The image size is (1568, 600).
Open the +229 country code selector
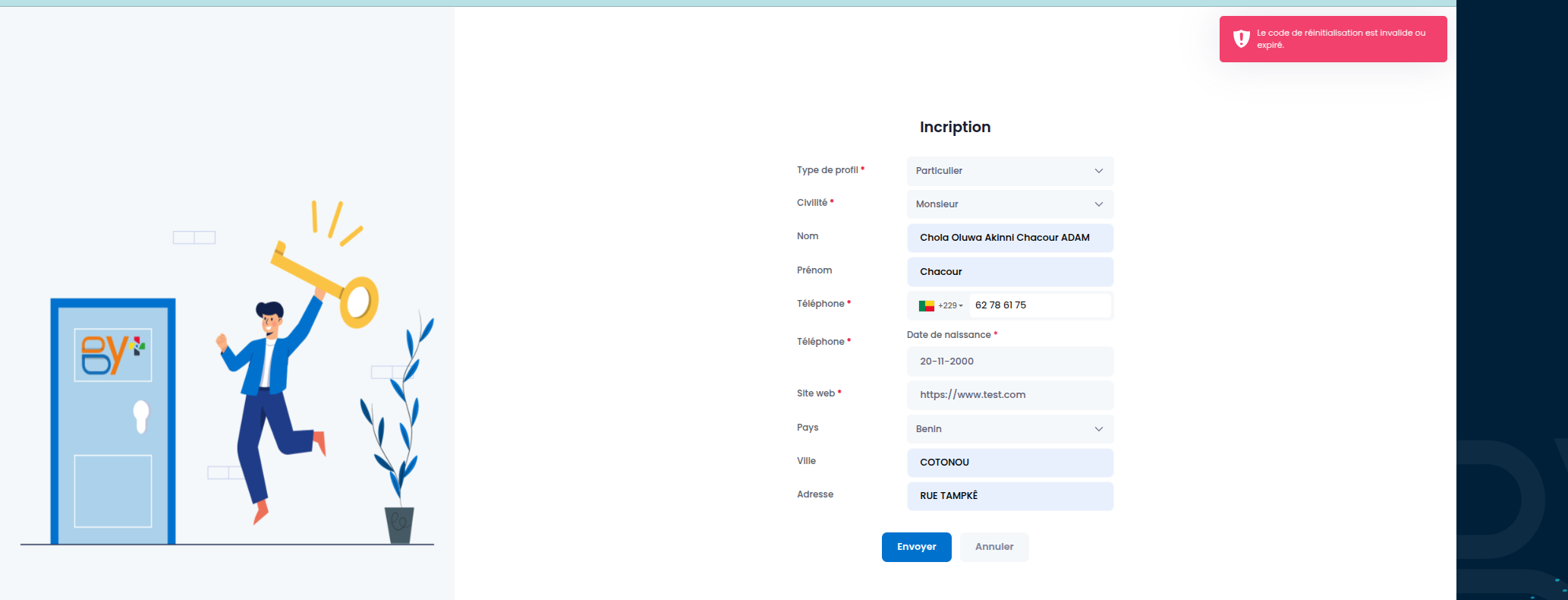click(940, 306)
